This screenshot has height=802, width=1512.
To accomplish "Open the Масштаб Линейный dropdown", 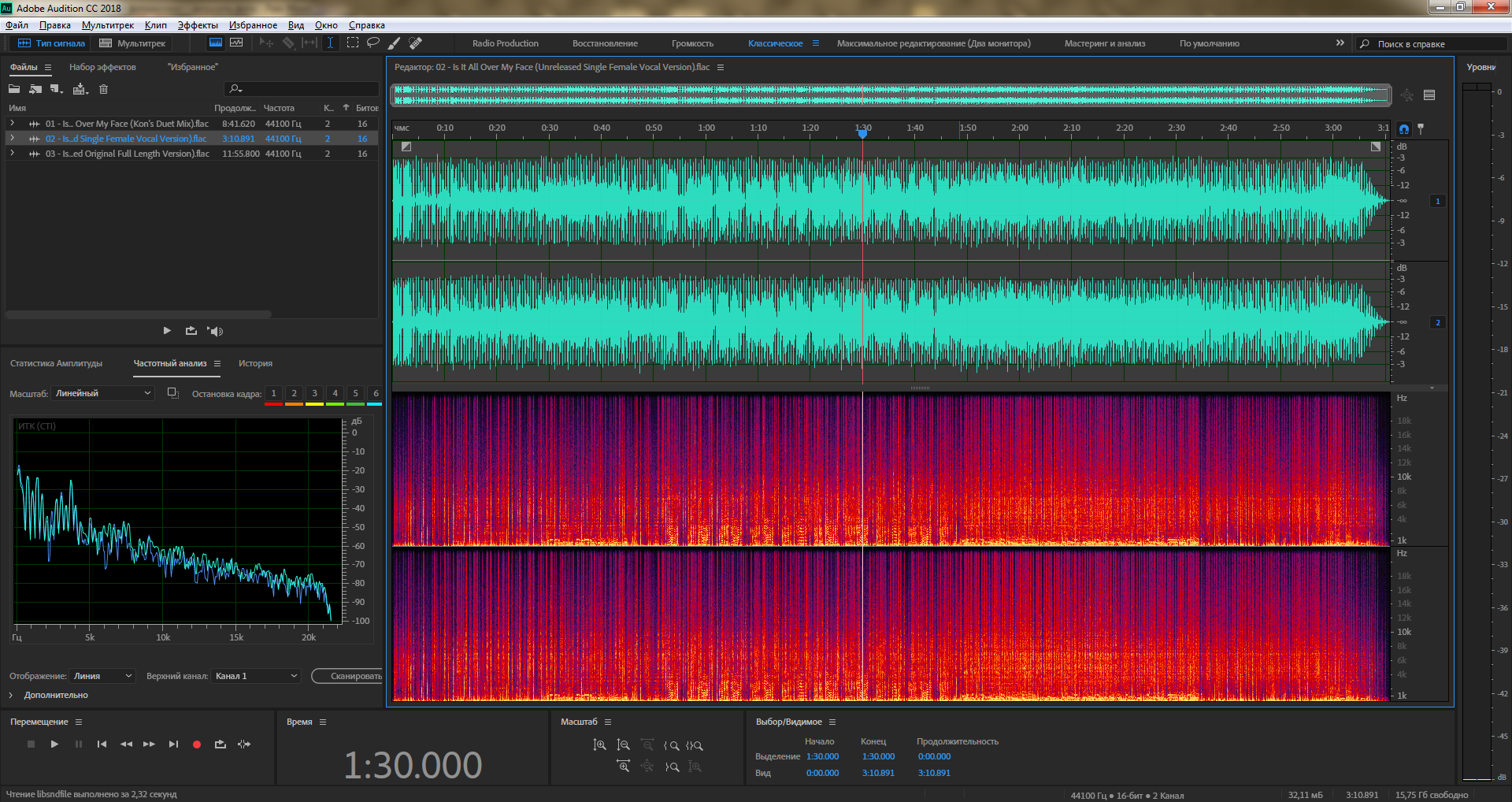I will pos(102,393).
